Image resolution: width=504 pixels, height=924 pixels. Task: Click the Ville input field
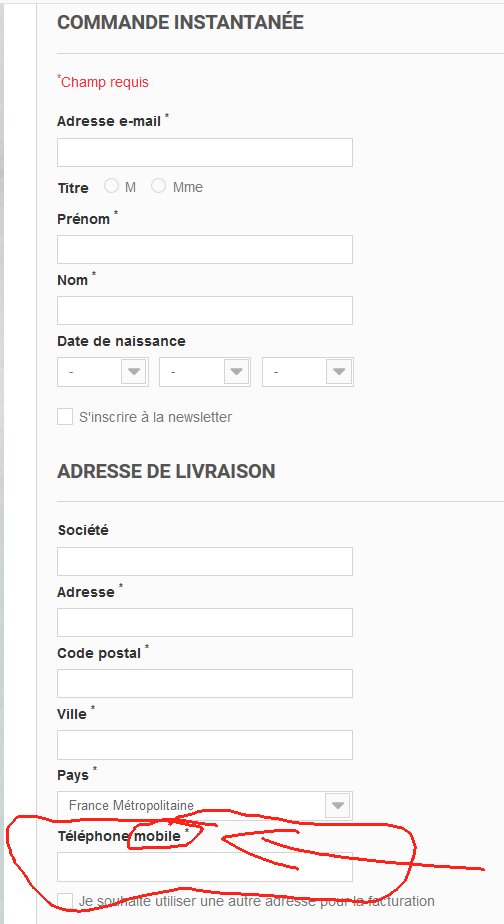click(205, 745)
